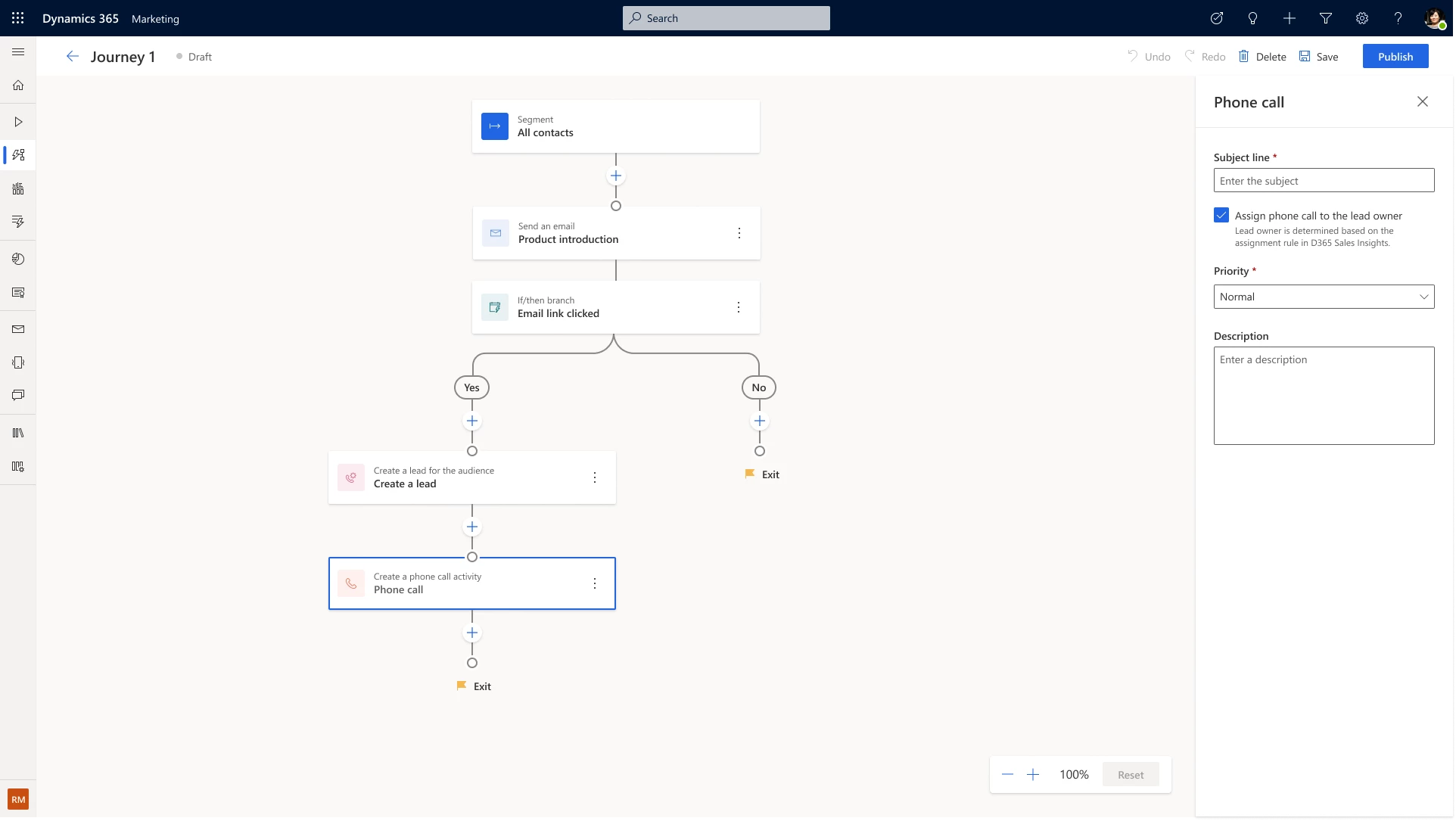Expand the three-dot menu on Phone call node
This screenshot has width=1456, height=821.
(594, 583)
